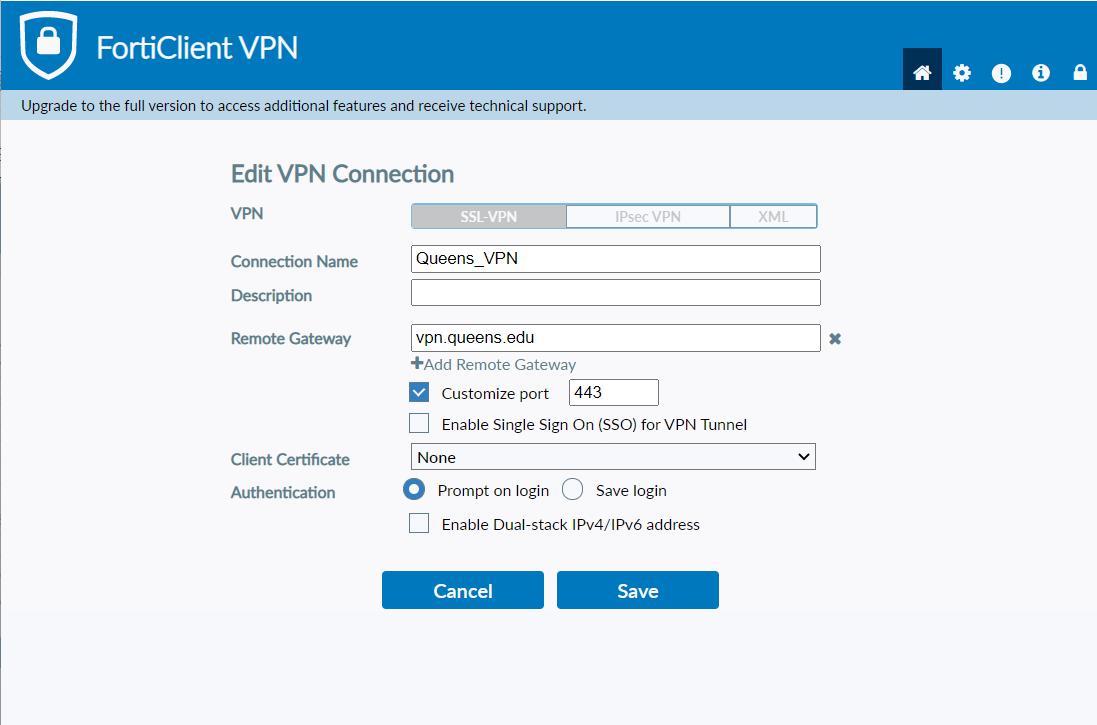Image resolution: width=1097 pixels, height=725 pixels.
Task: Open the notifications exclamation icon
Action: (1001, 73)
